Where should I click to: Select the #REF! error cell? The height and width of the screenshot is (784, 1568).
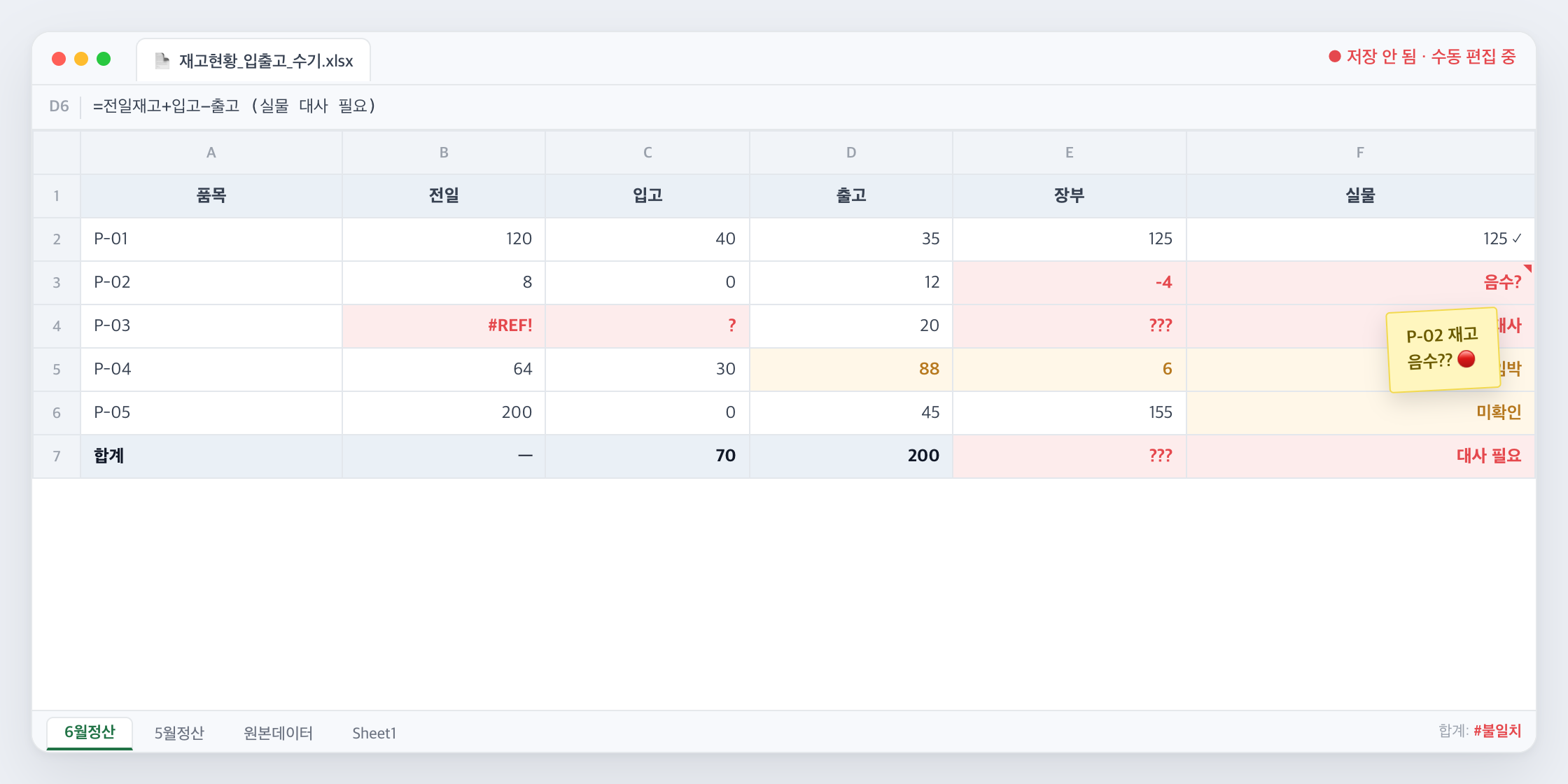pyautogui.click(x=444, y=325)
